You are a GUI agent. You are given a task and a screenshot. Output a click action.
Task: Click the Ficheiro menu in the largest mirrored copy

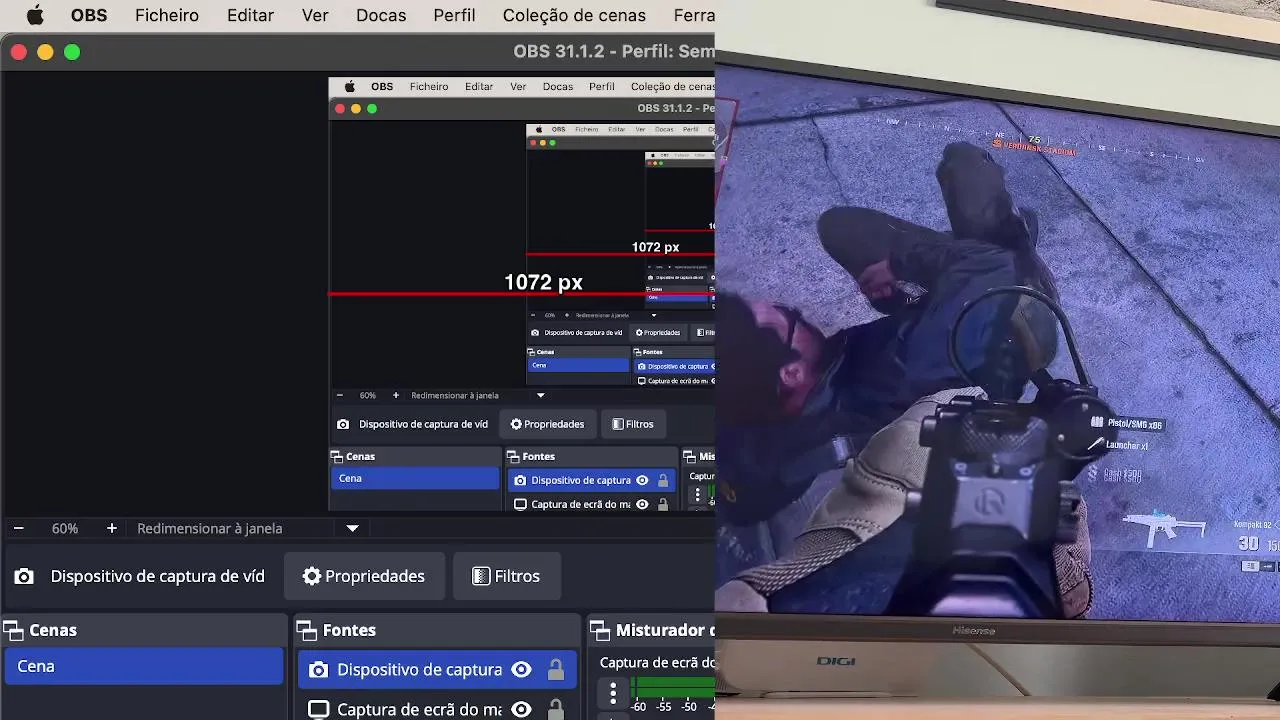(429, 86)
